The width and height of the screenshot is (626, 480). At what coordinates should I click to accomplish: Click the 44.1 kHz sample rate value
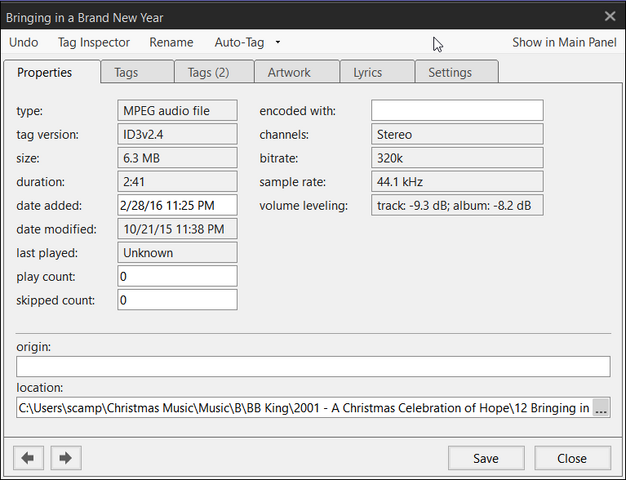[x=457, y=182]
